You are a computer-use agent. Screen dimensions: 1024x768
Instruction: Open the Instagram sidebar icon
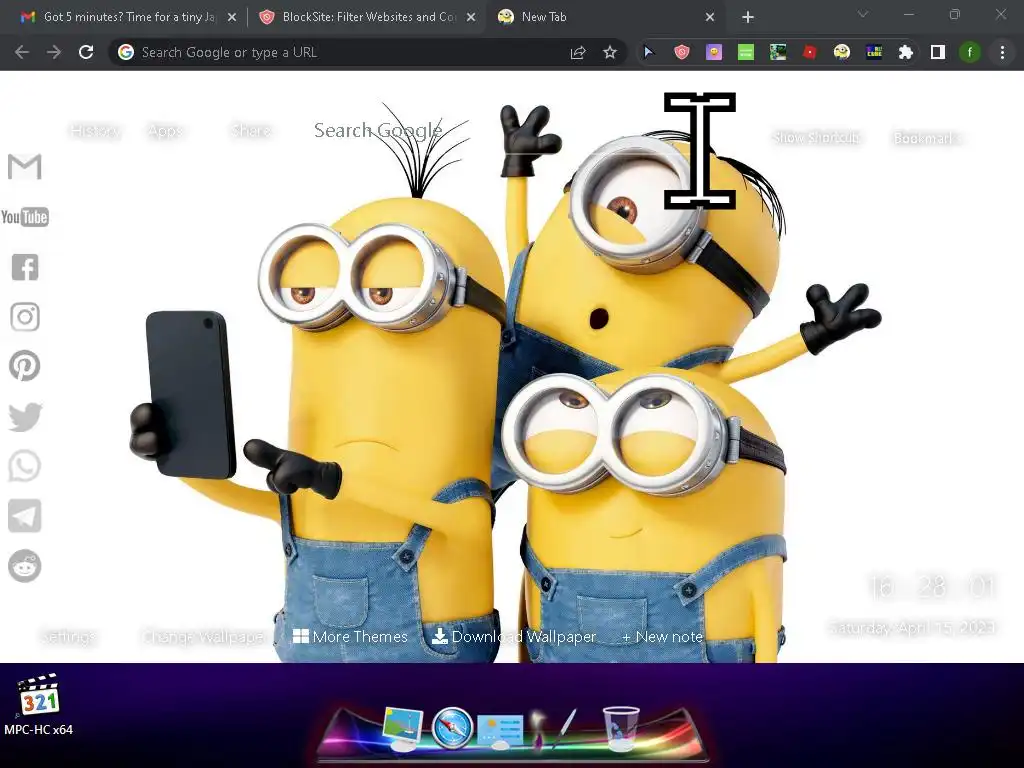click(x=25, y=317)
